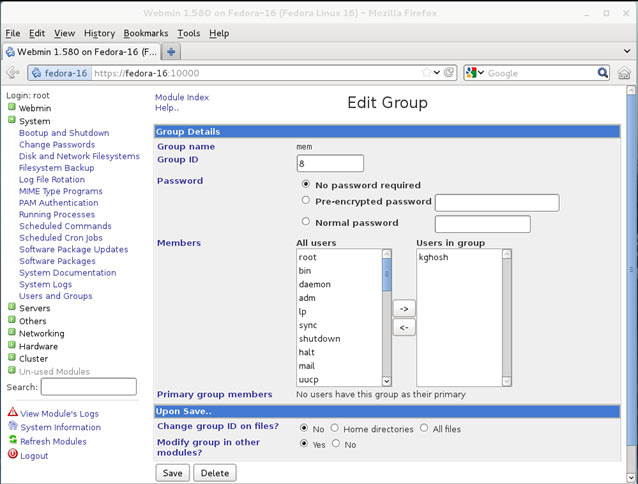Open Bootup and Shutdown link
Image resolution: width=638 pixels, height=484 pixels.
64,133
